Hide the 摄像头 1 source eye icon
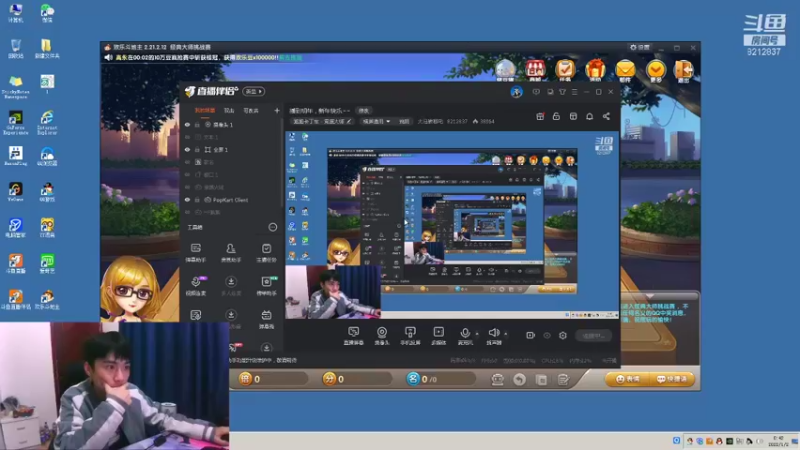 click(187, 124)
